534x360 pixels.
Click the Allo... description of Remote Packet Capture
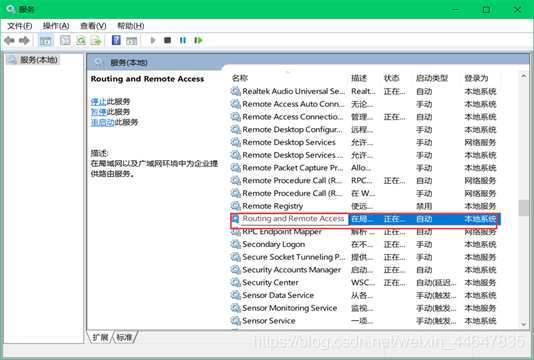coord(361,168)
